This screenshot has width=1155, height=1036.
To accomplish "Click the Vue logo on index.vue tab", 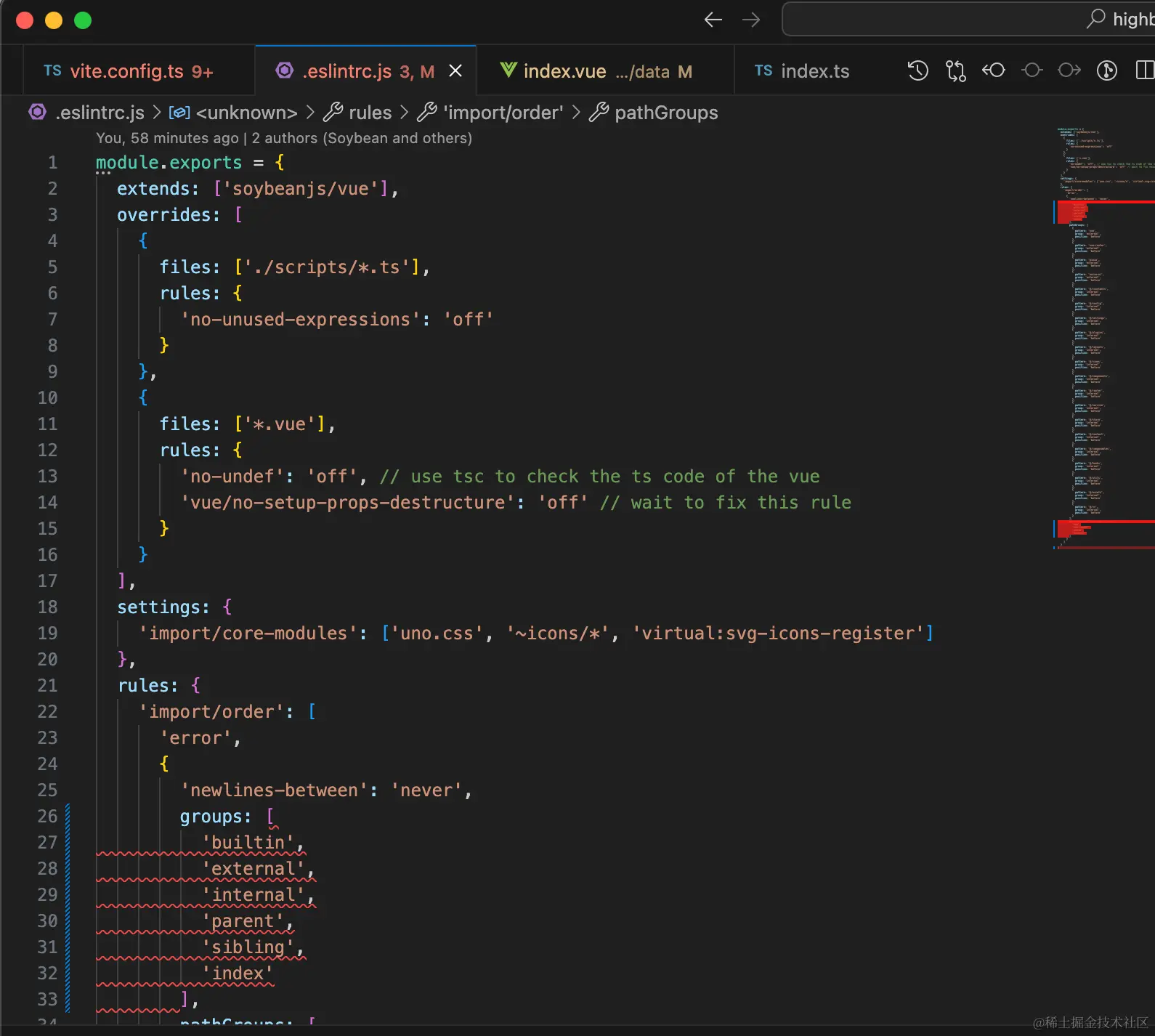I will [x=508, y=70].
